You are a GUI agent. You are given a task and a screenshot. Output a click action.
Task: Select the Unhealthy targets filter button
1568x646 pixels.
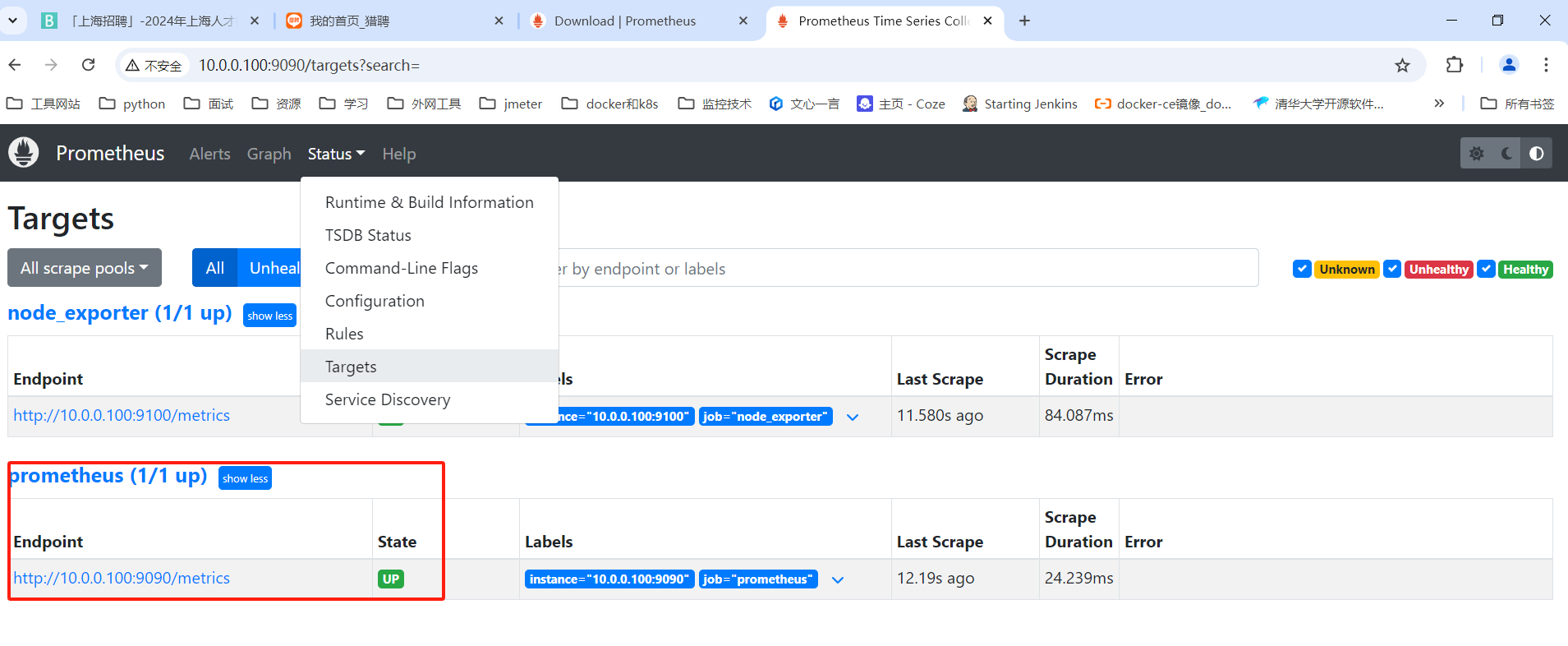click(269, 268)
